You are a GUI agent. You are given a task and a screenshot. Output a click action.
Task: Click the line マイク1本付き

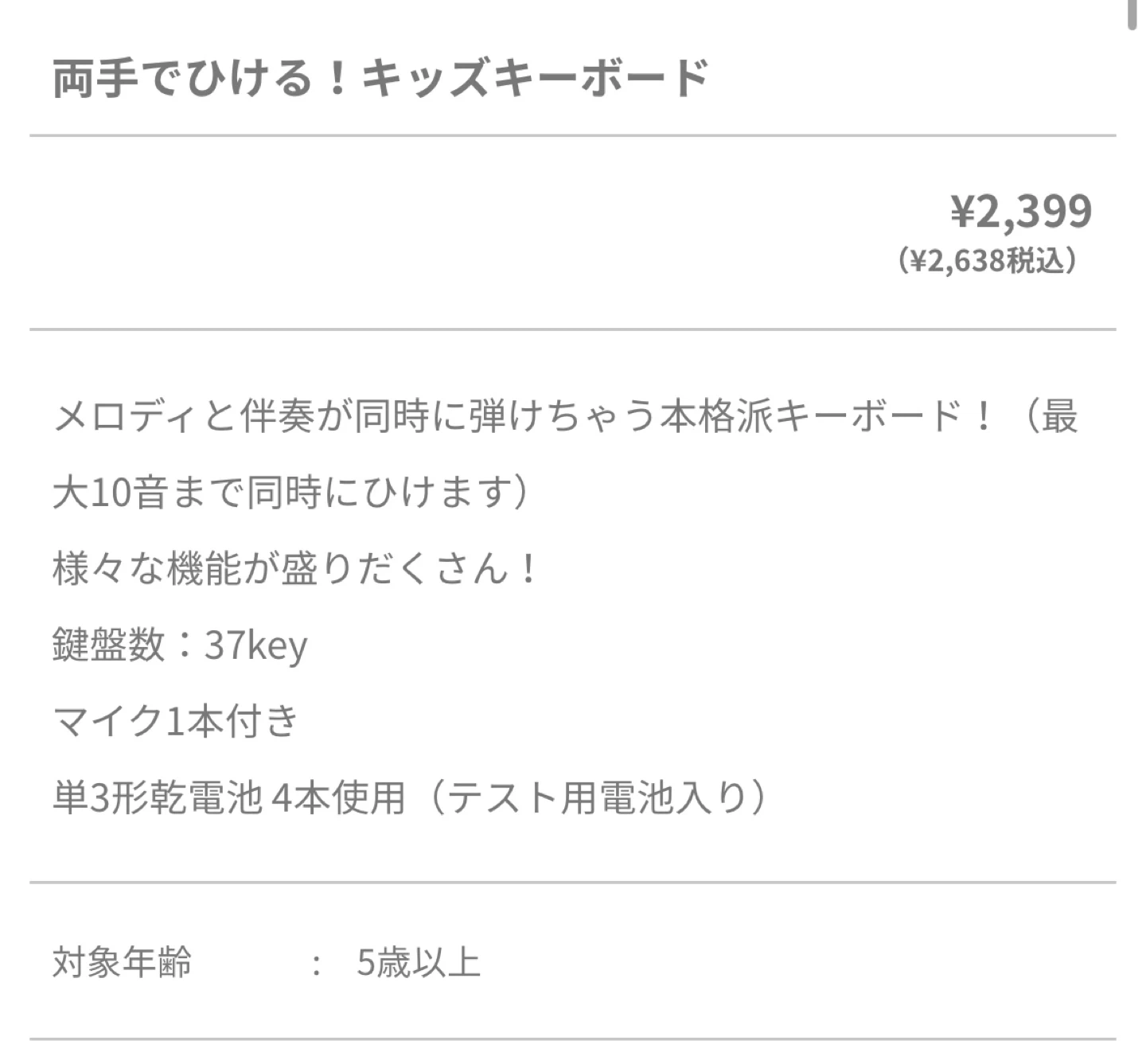[175, 721]
